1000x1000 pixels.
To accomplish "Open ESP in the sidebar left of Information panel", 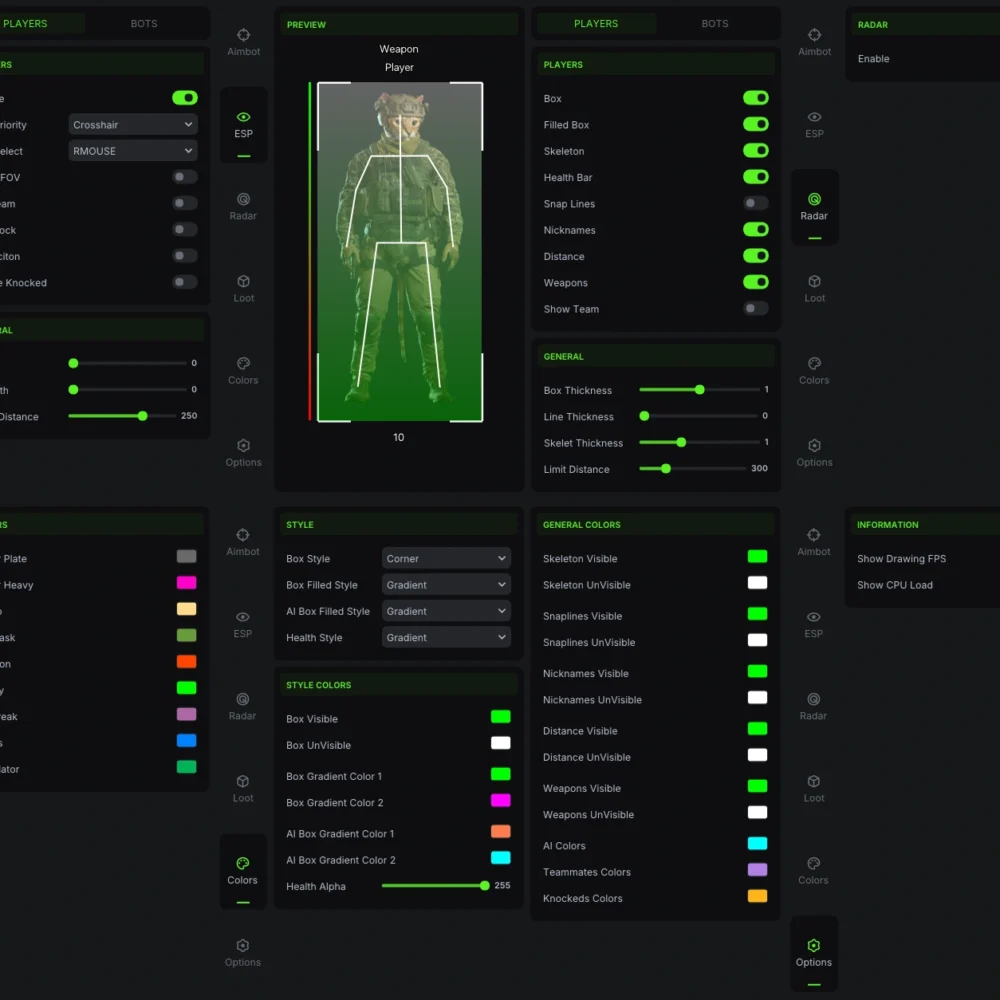I will [x=814, y=624].
